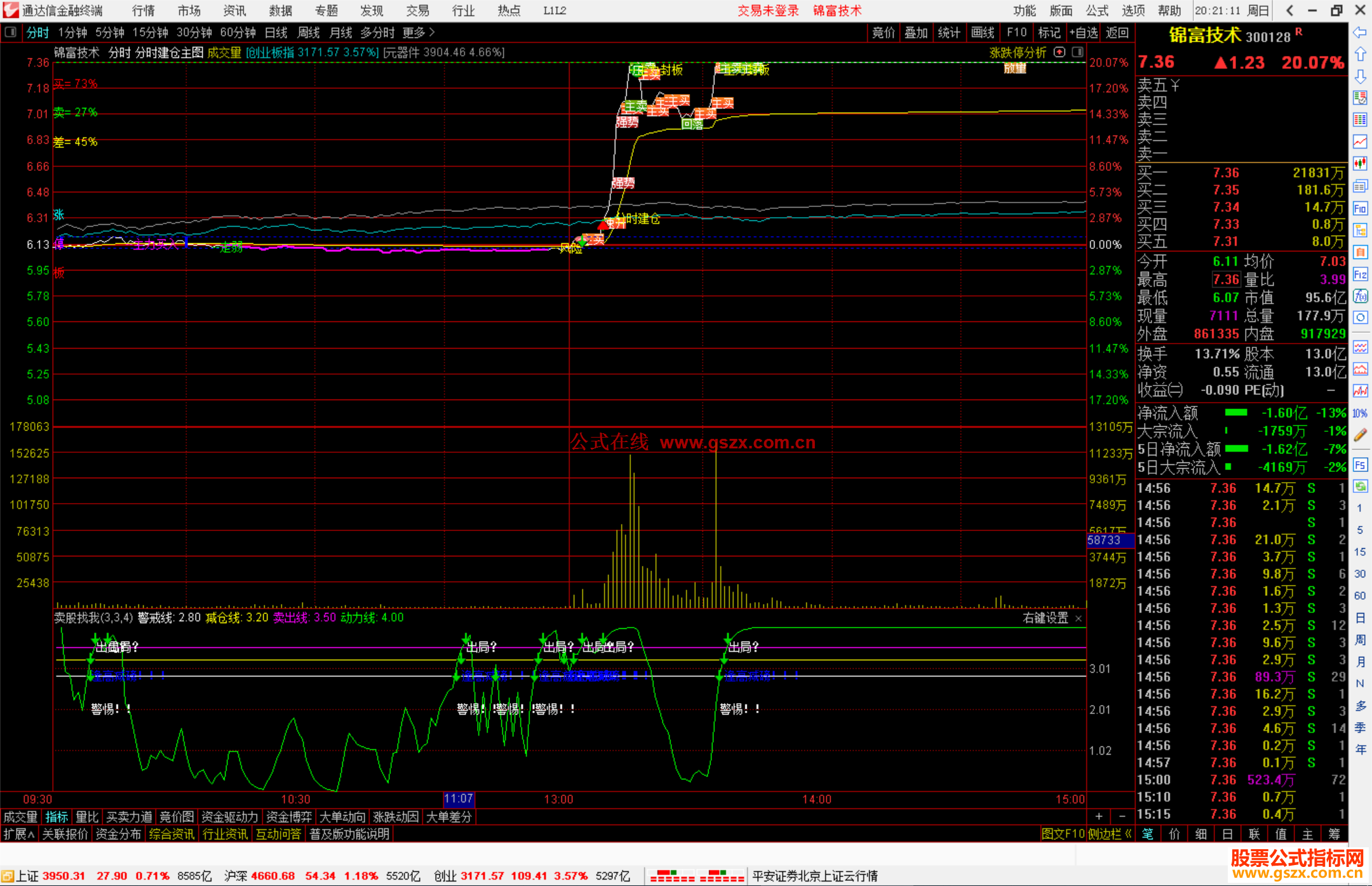This screenshot has height=886, width=1372.
Task: Click the plus zoom button below the chart
Action: pyautogui.click(x=1099, y=816)
